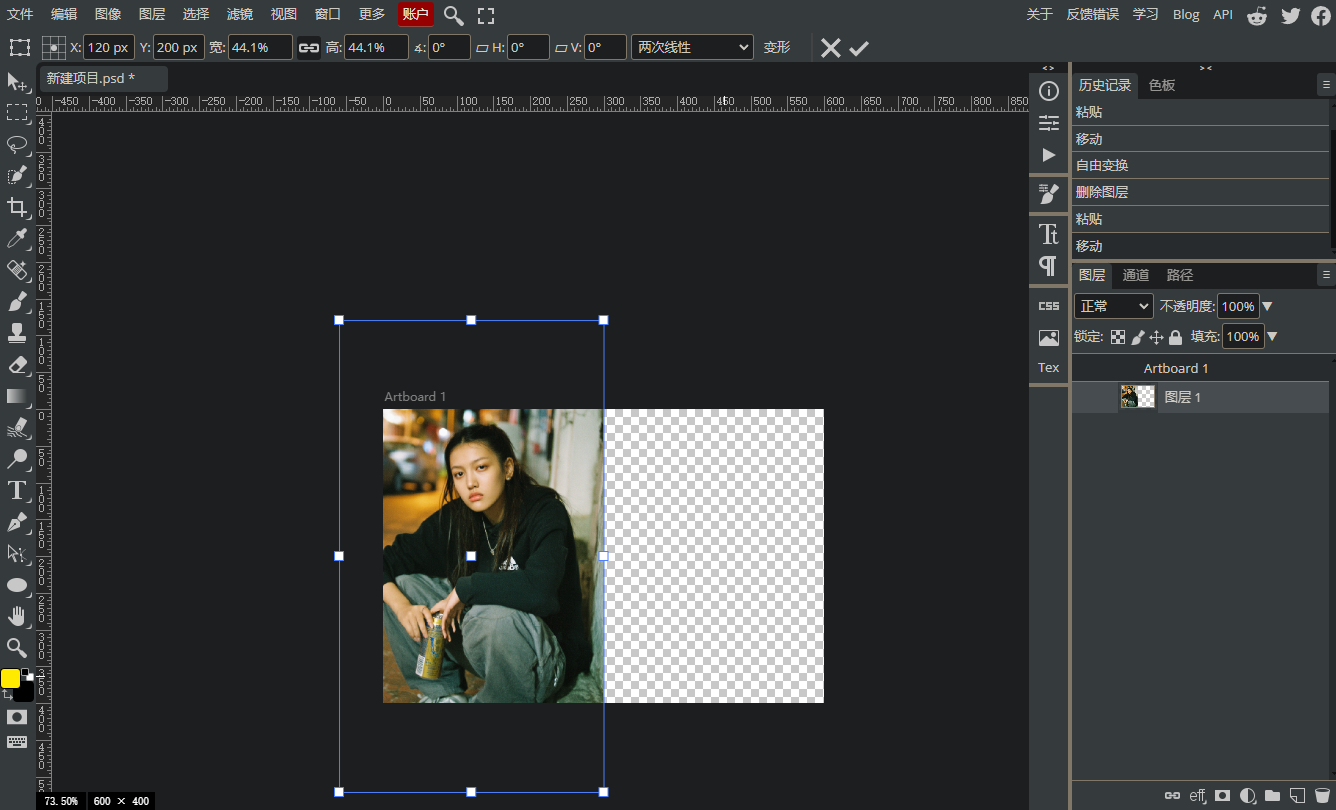Open the Blog link
Screen dimensions: 1336x810
[x=1186, y=14]
